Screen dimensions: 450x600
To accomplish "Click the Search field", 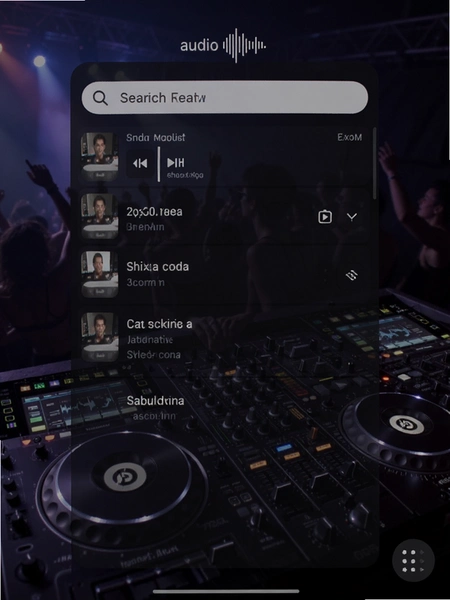I will [225, 97].
